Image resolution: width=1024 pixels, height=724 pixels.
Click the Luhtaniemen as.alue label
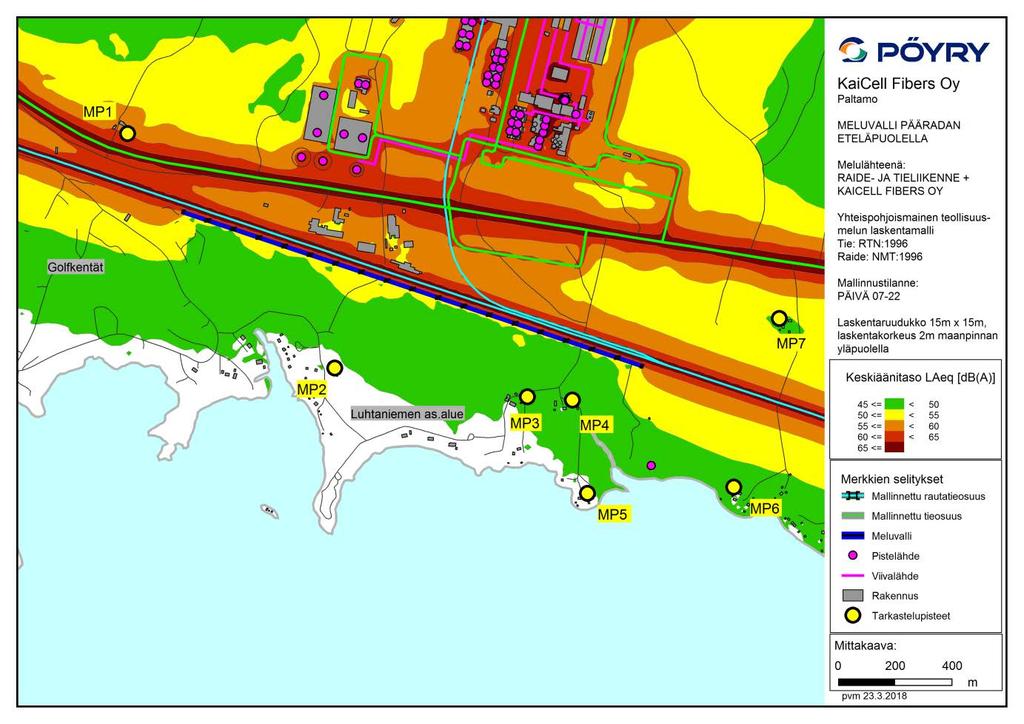[x=408, y=414]
